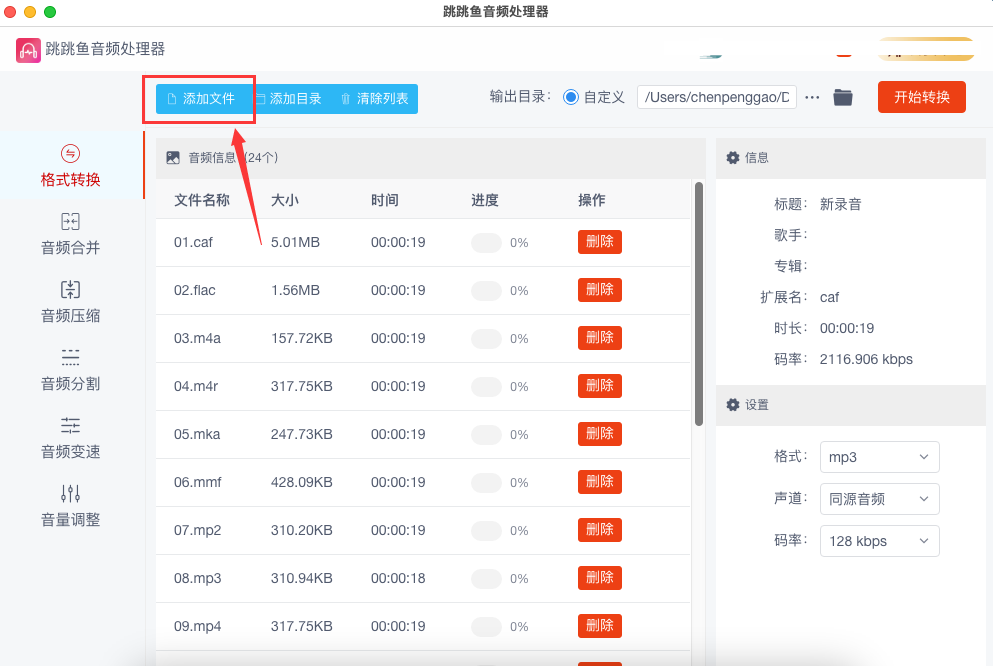Image resolution: width=993 pixels, height=666 pixels.
Task: Select the 自定义 output radio button
Action: pos(571,97)
